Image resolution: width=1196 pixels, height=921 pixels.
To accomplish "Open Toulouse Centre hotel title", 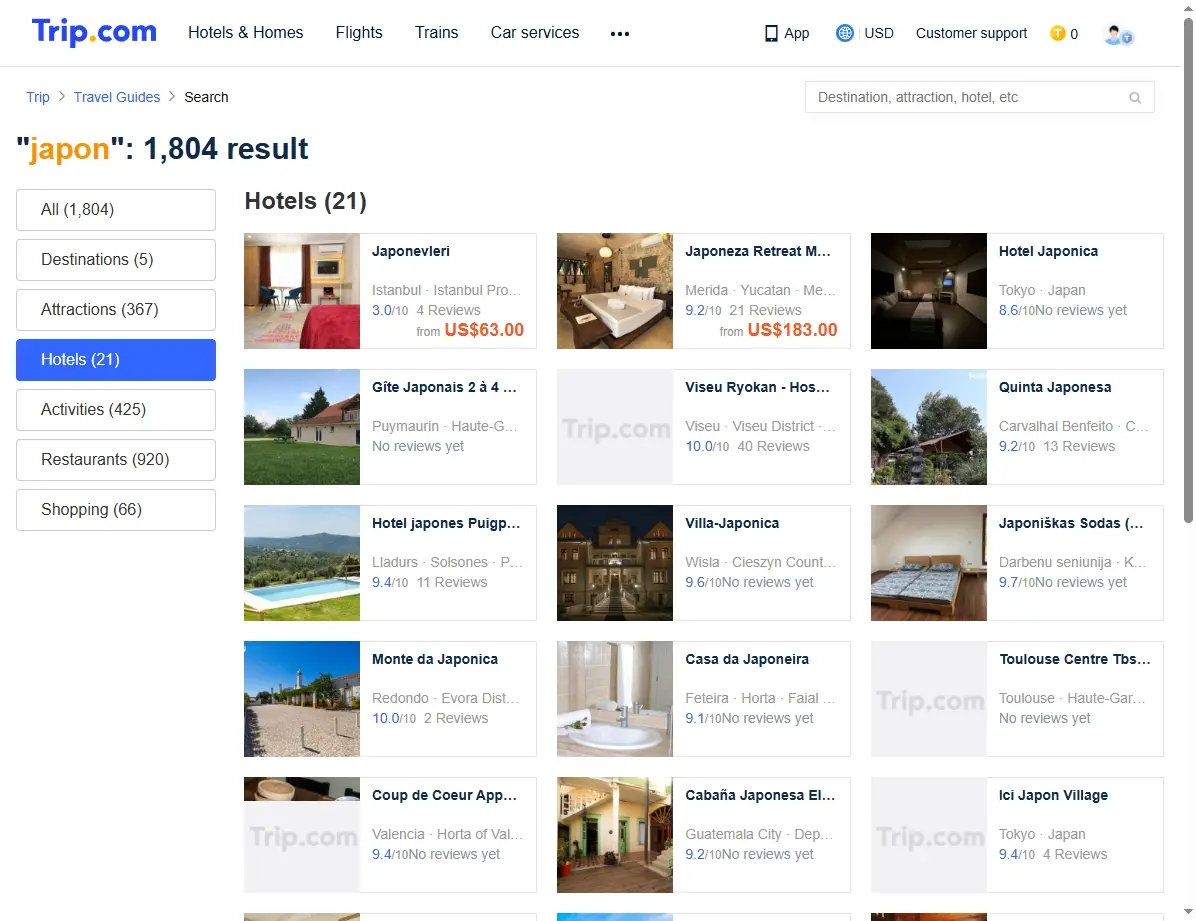I will pos(1075,659).
